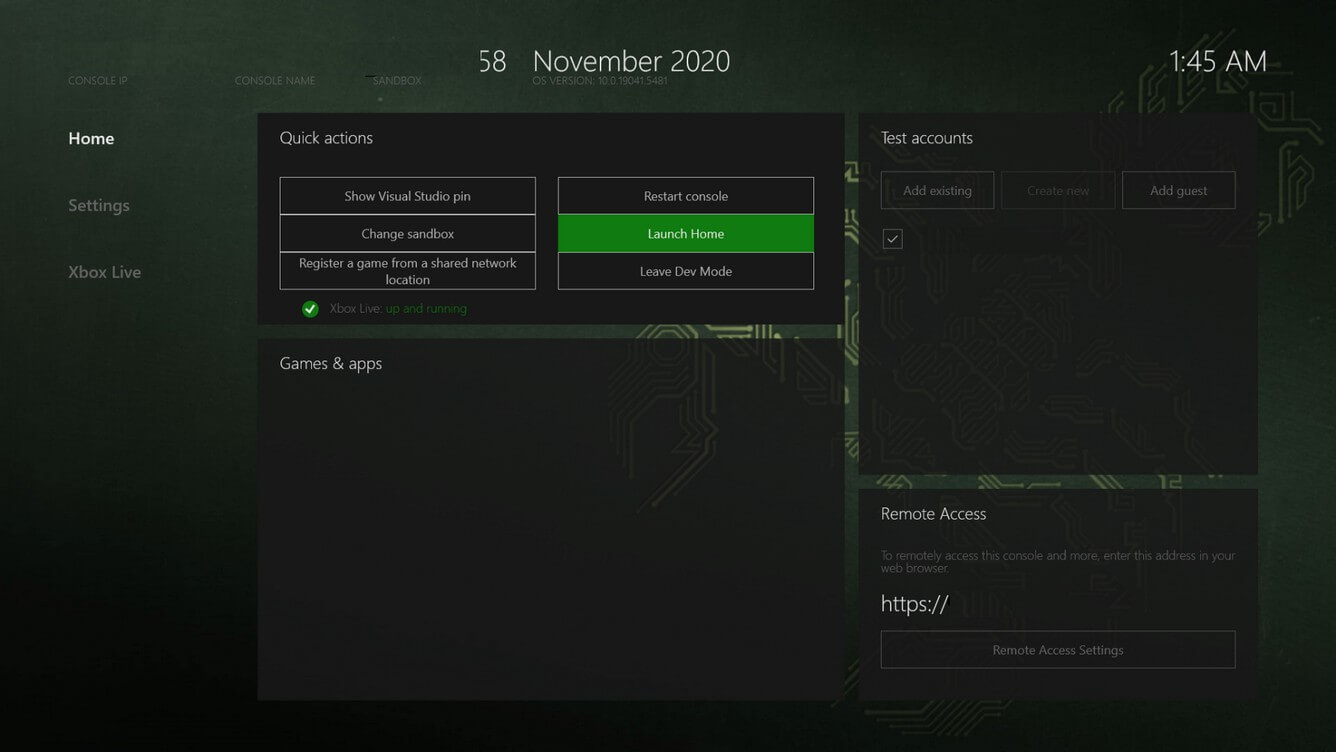The width and height of the screenshot is (1336, 752).
Task: Launch Home from quick actions
Action: pyautogui.click(x=686, y=233)
